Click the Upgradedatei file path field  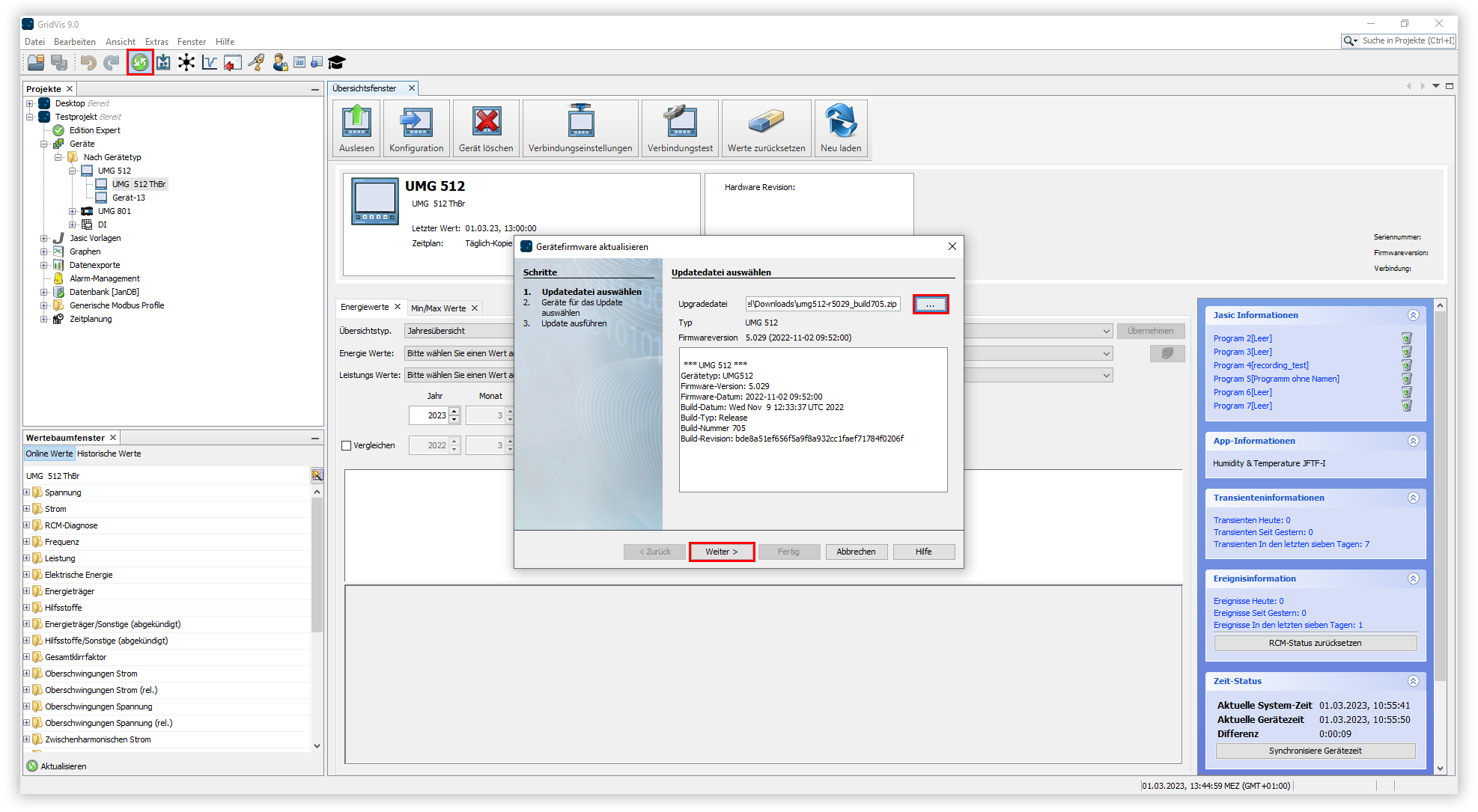click(x=822, y=304)
